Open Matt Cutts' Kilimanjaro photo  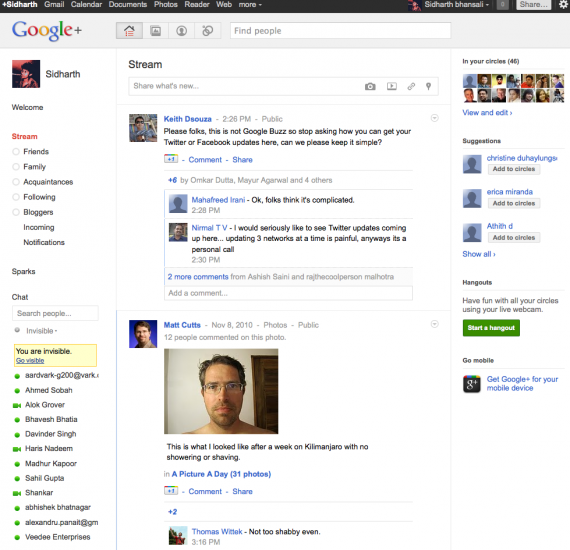tap(221, 391)
